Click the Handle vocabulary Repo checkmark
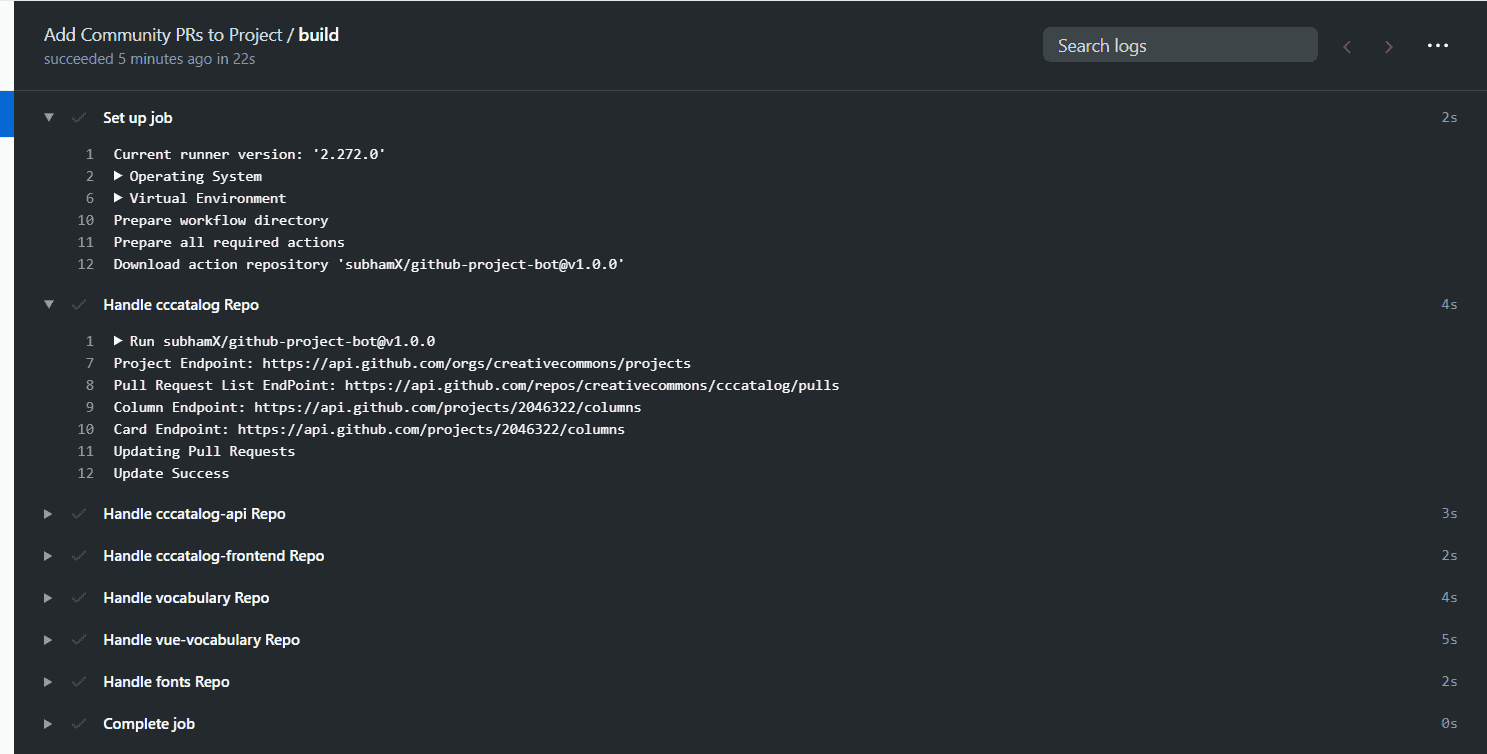 click(79, 598)
